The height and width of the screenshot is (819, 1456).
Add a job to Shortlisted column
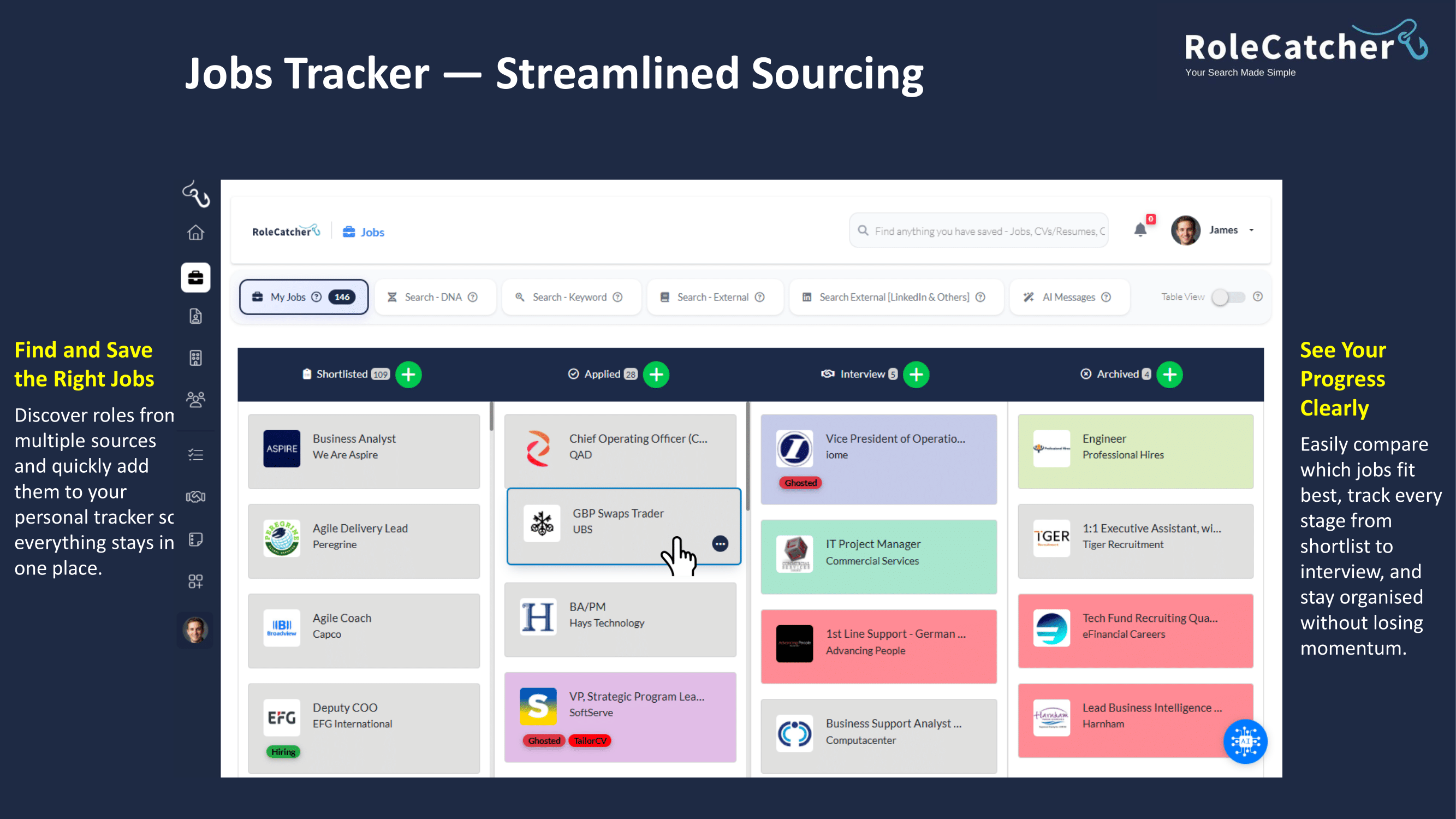[x=408, y=374]
